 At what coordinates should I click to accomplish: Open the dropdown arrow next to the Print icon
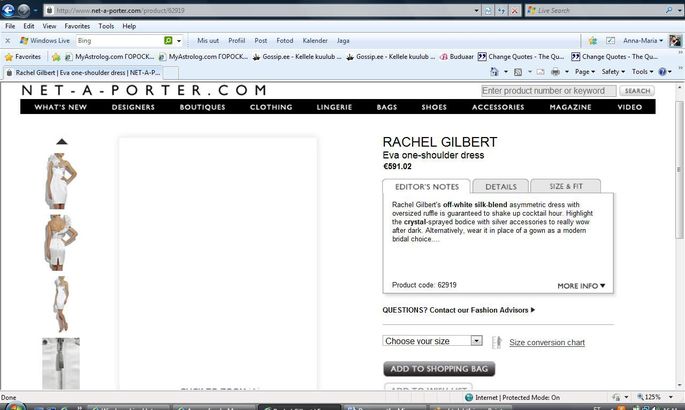coord(567,72)
